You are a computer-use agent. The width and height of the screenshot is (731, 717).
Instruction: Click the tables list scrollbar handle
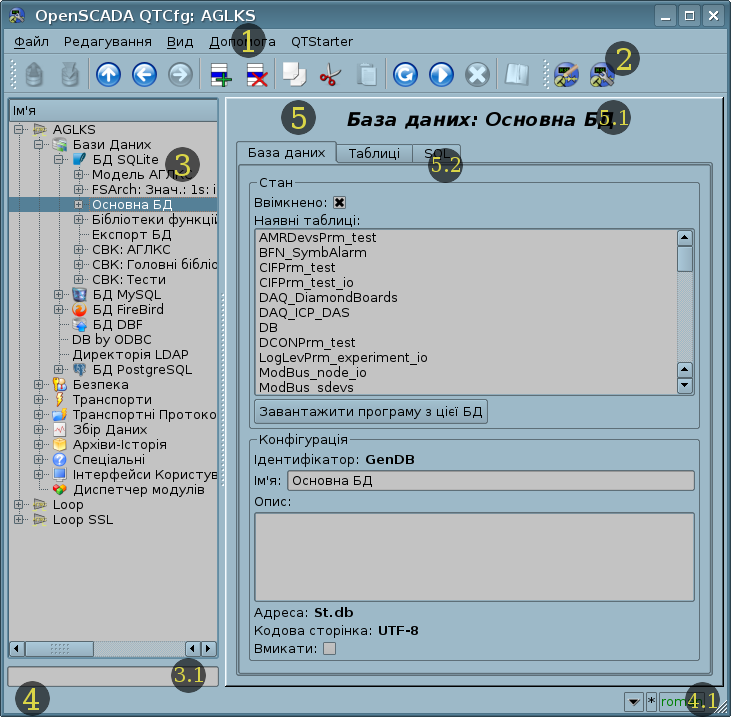click(684, 259)
